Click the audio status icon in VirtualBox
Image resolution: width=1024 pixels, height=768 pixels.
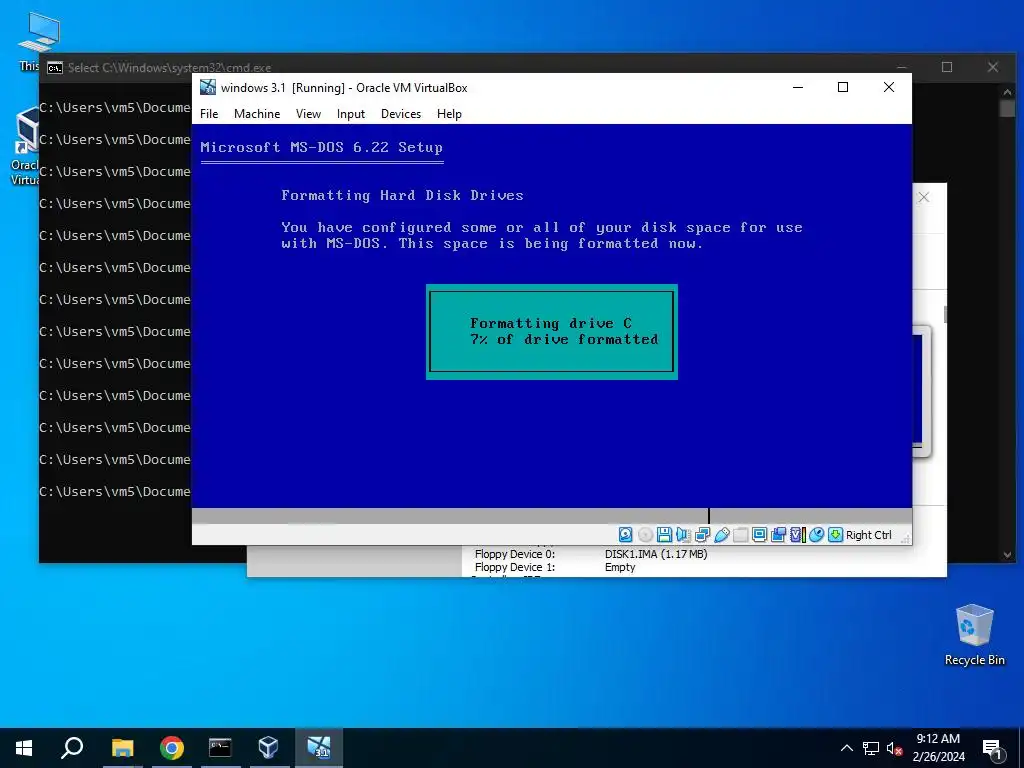coord(683,535)
